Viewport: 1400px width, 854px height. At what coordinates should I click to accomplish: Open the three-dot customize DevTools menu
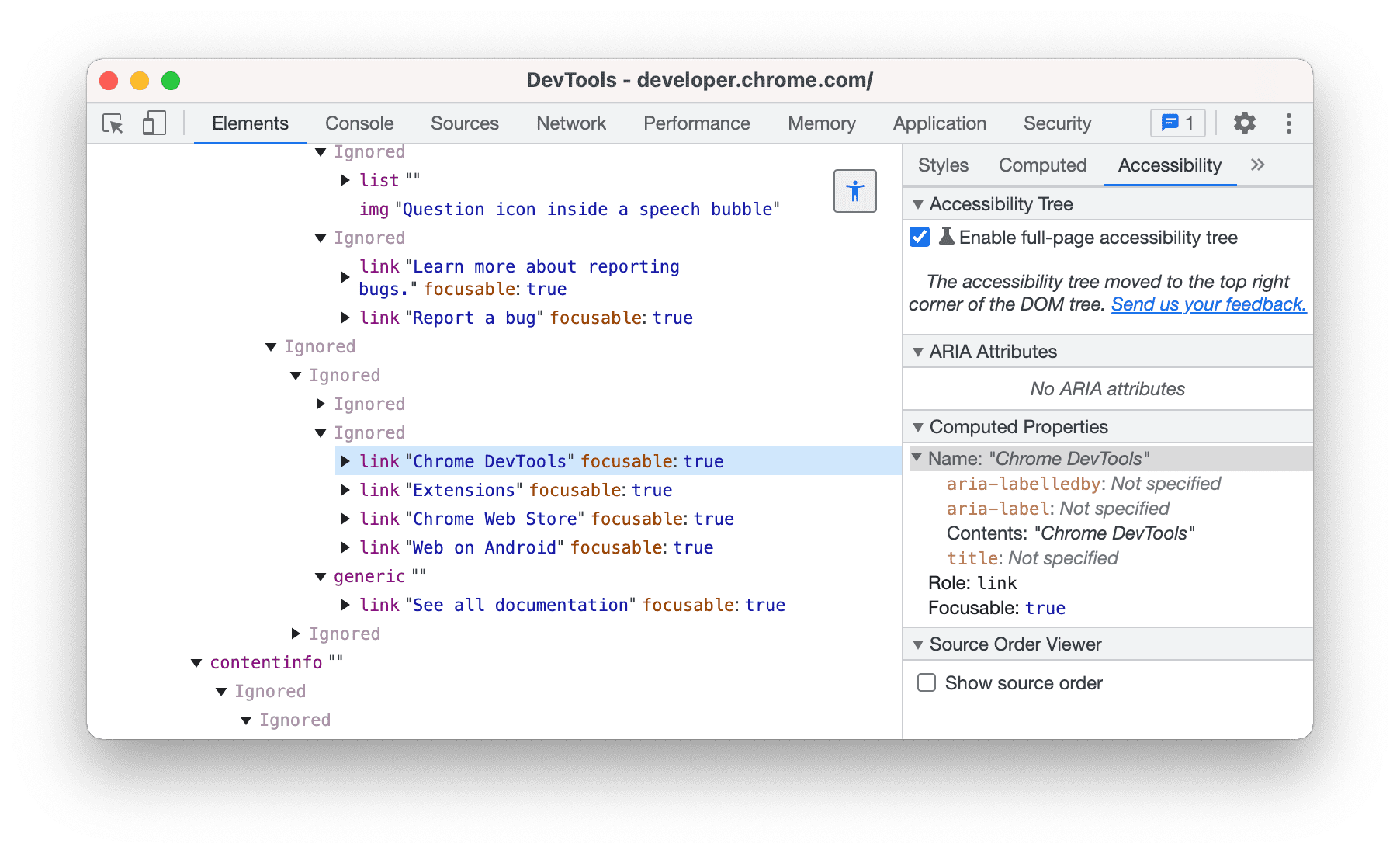tap(1288, 123)
